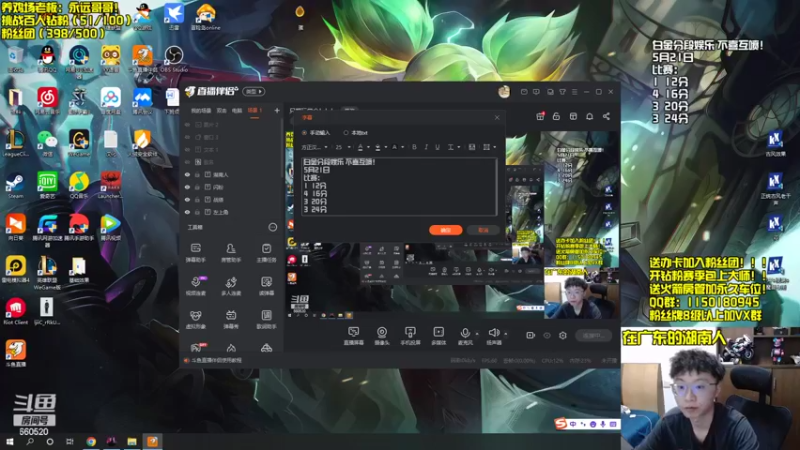The image size is (800, 450).
Task: Click the unlock icon above preview
Action: point(556,116)
